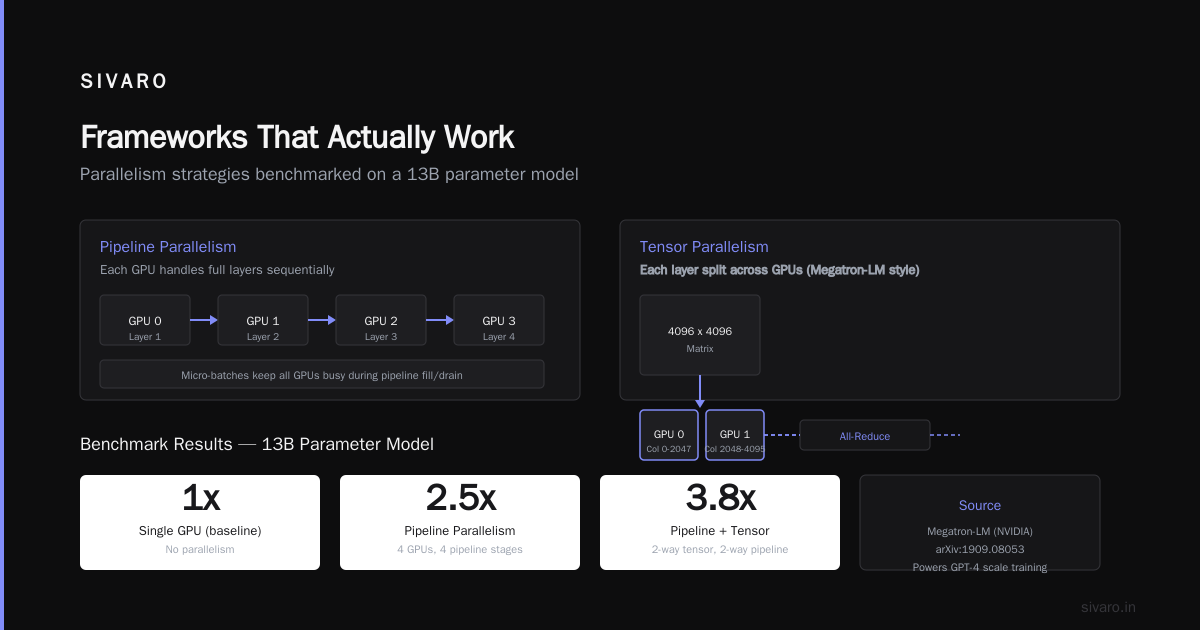Click the 'Megatron-LM style' description line

click(x=779, y=270)
